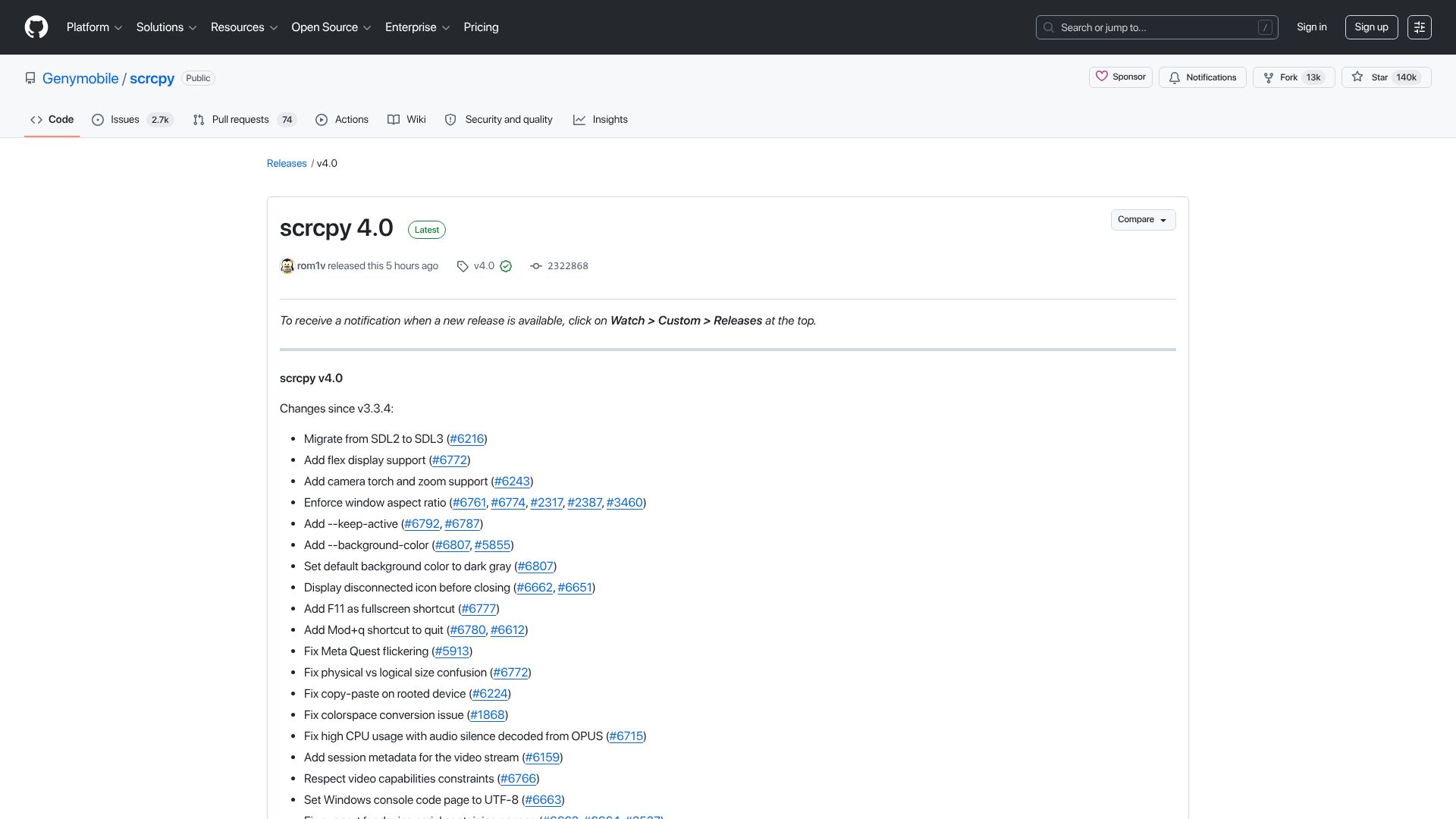Screen dimensions: 1456x819
Task: Click the rom1v author link
Action: 311,266
